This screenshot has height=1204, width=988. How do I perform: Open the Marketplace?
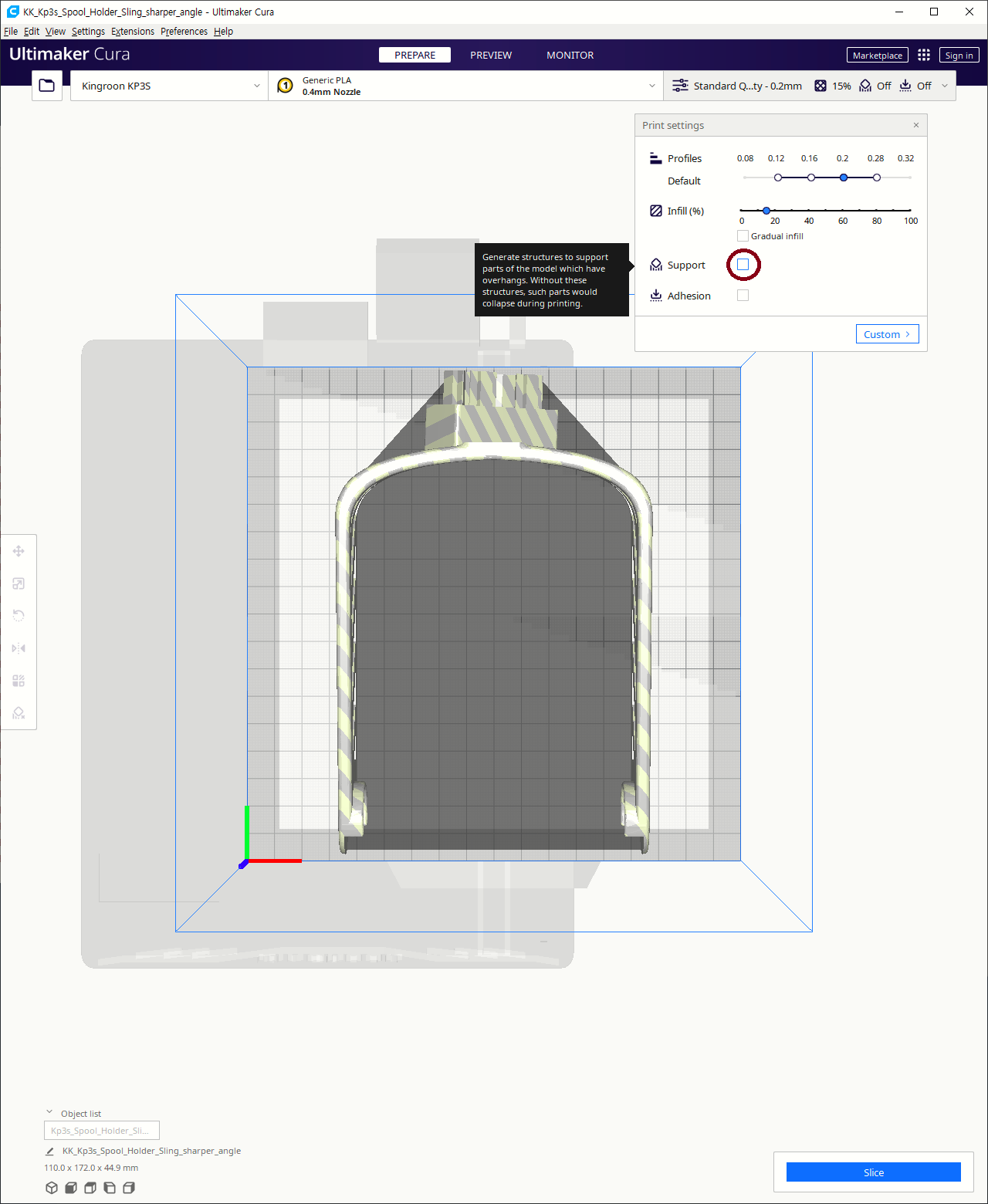[x=878, y=55]
